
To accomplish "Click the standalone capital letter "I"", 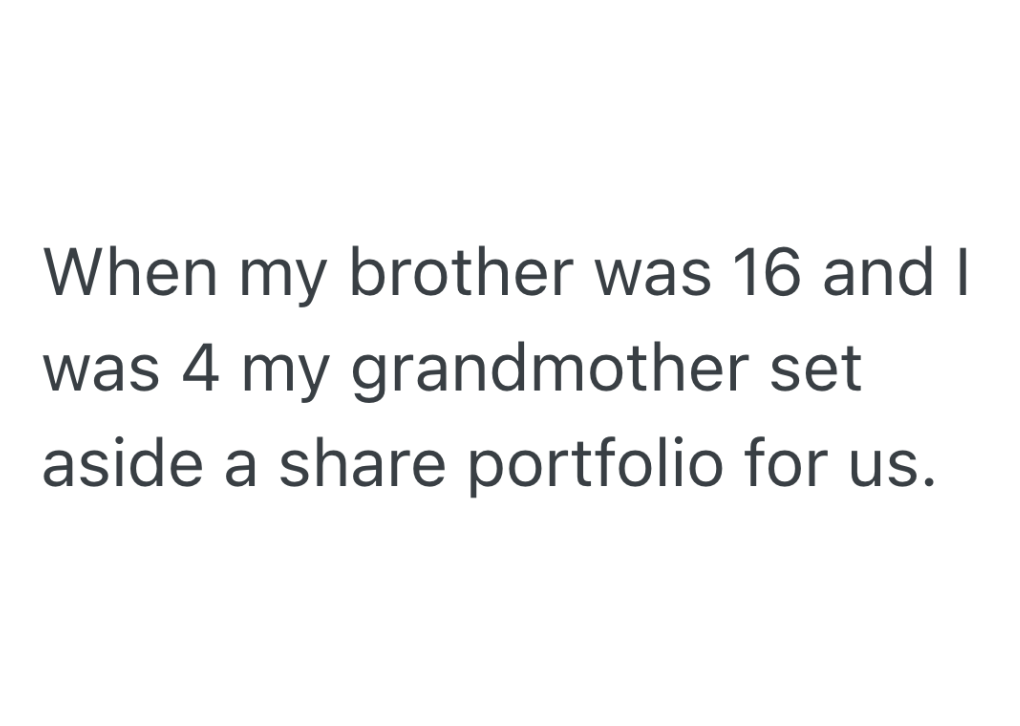I will pyautogui.click(x=961, y=274).
